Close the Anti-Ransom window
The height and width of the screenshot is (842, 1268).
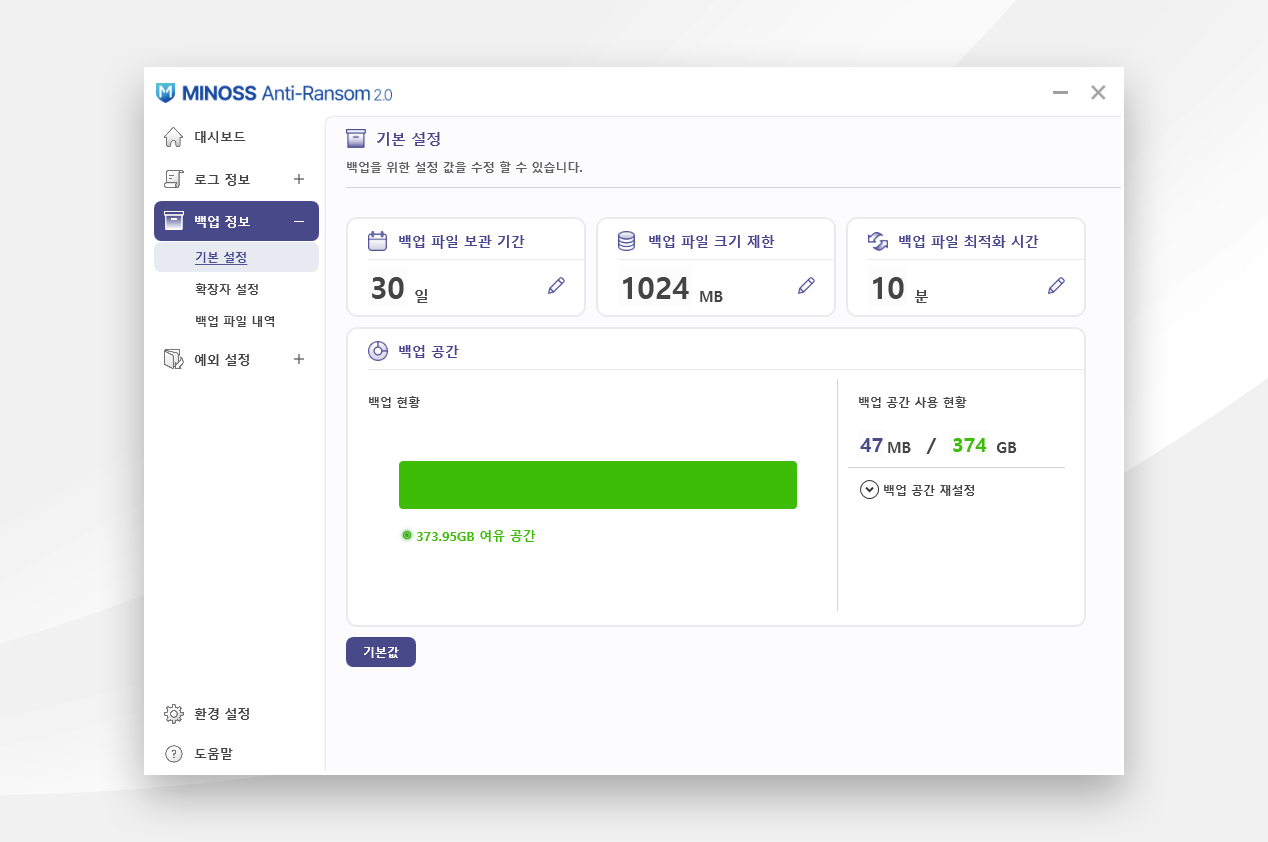(1098, 93)
